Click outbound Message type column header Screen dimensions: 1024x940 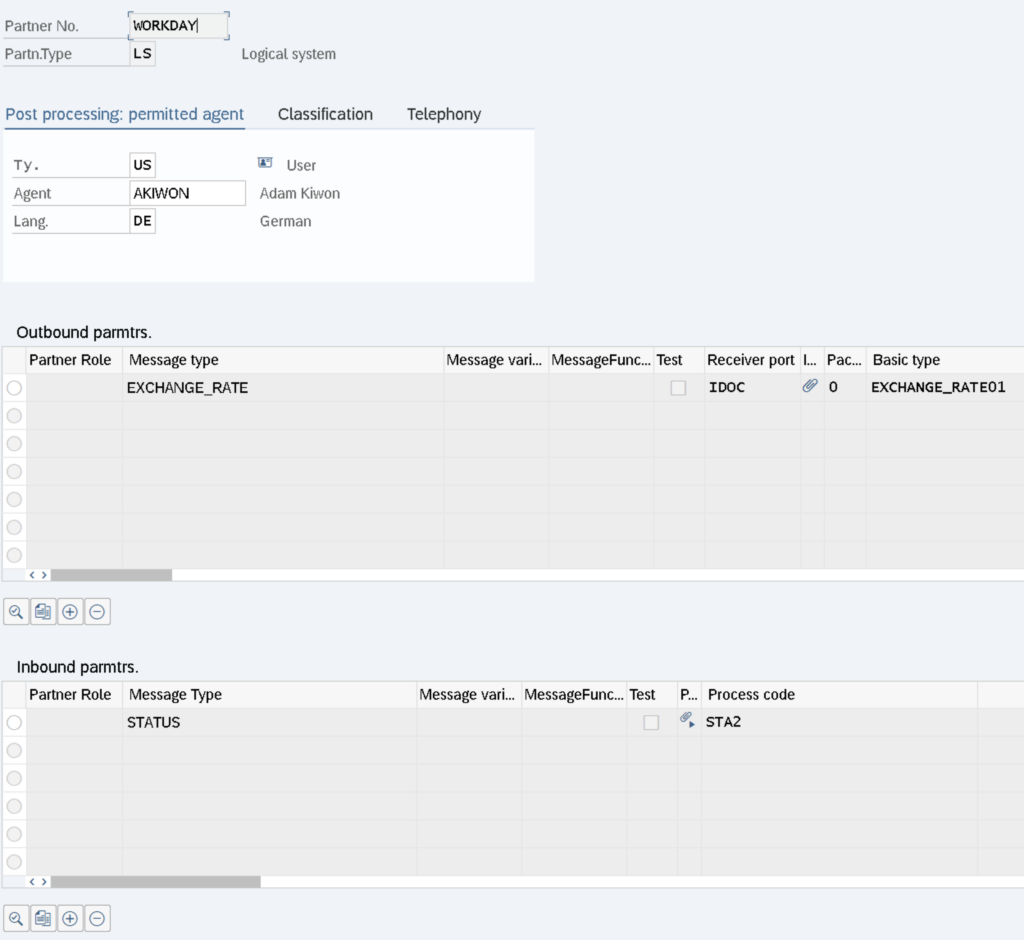pyautogui.click(x=283, y=360)
